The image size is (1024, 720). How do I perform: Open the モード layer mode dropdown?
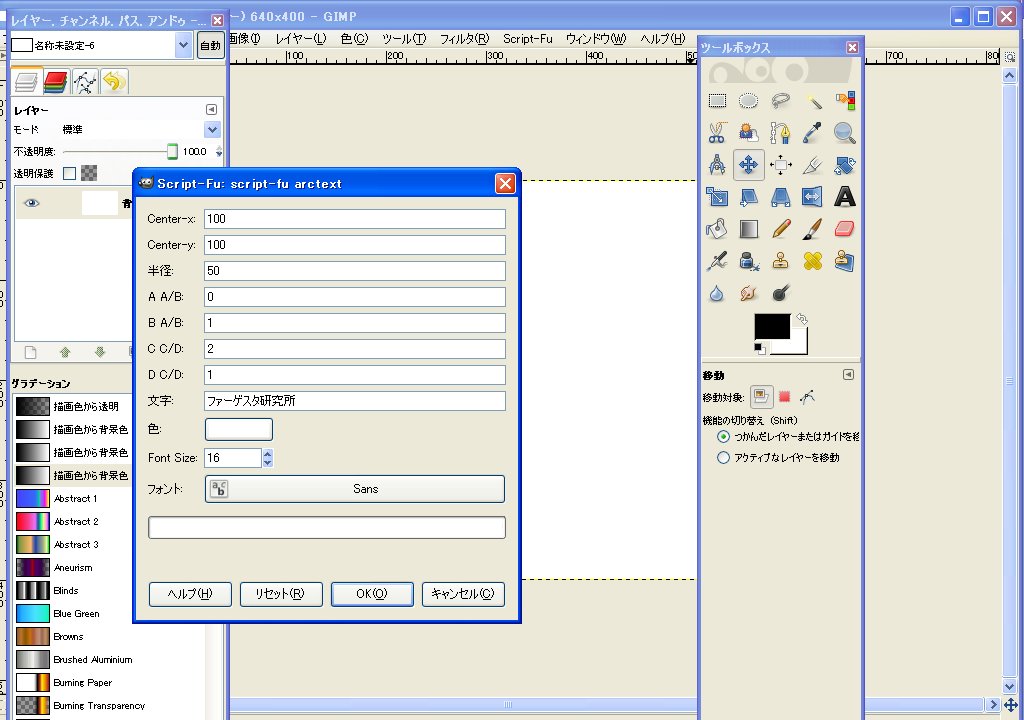212,130
